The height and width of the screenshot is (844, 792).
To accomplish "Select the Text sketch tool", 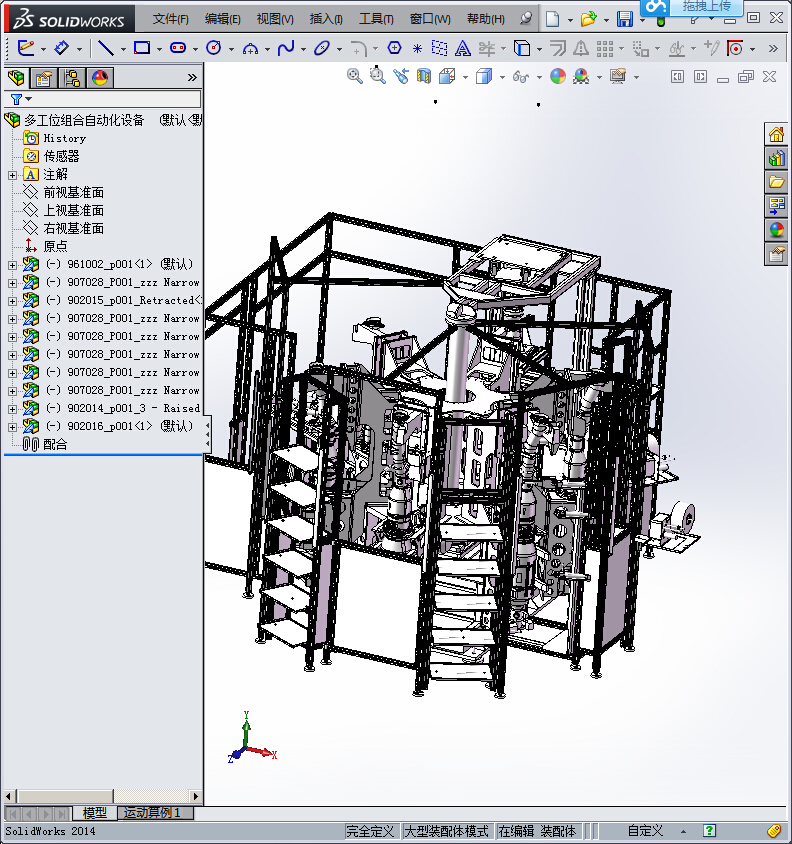I will 462,48.
